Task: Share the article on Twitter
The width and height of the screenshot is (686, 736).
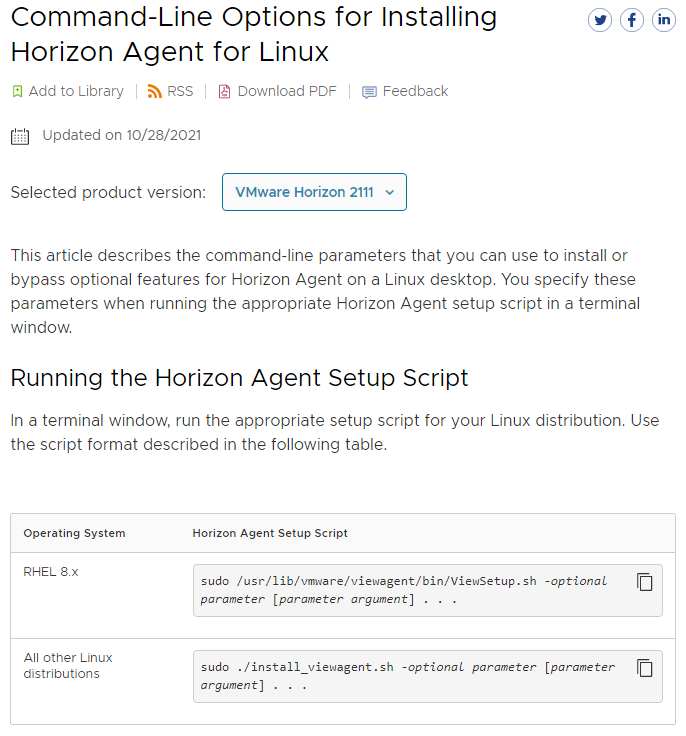Action: point(600,20)
